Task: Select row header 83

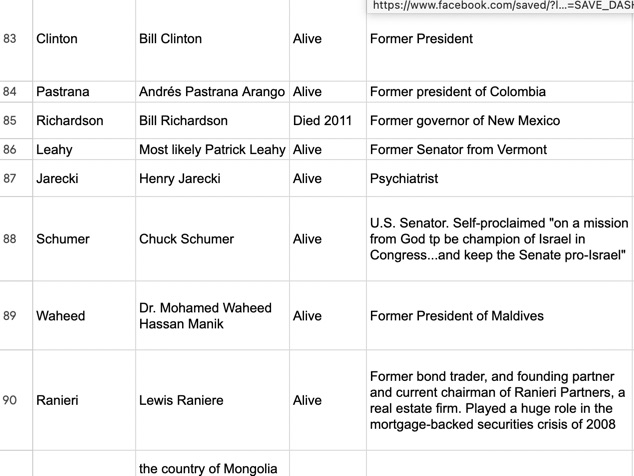Action: [11, 39]
